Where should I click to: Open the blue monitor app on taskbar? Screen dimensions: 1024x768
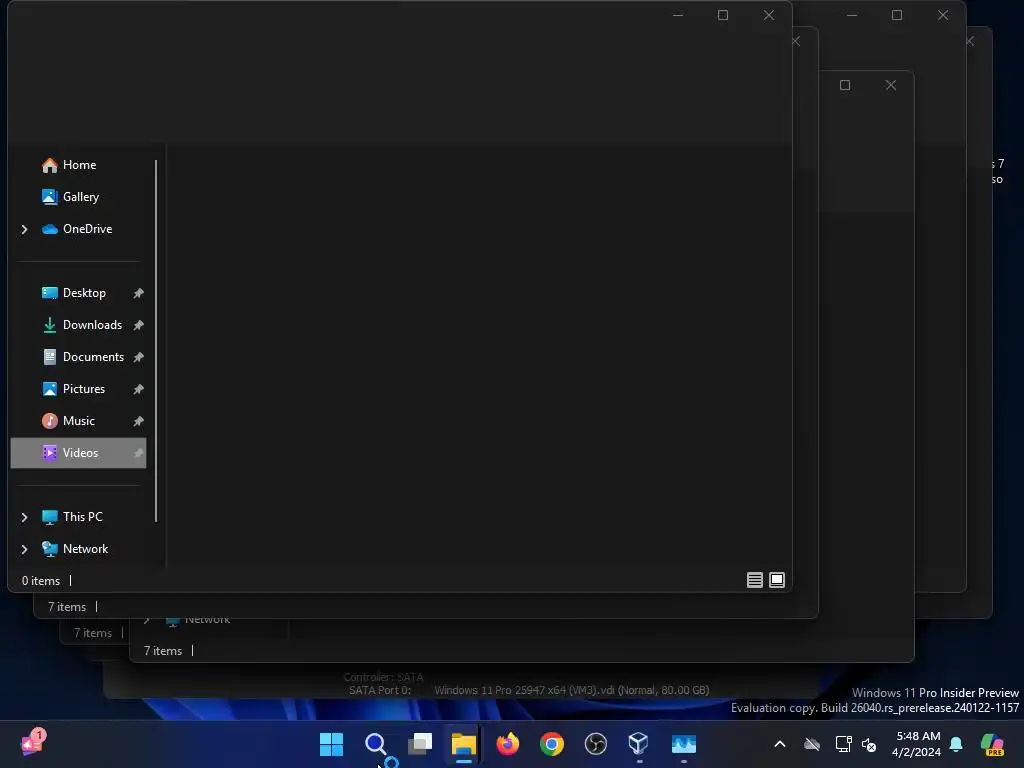684,744
